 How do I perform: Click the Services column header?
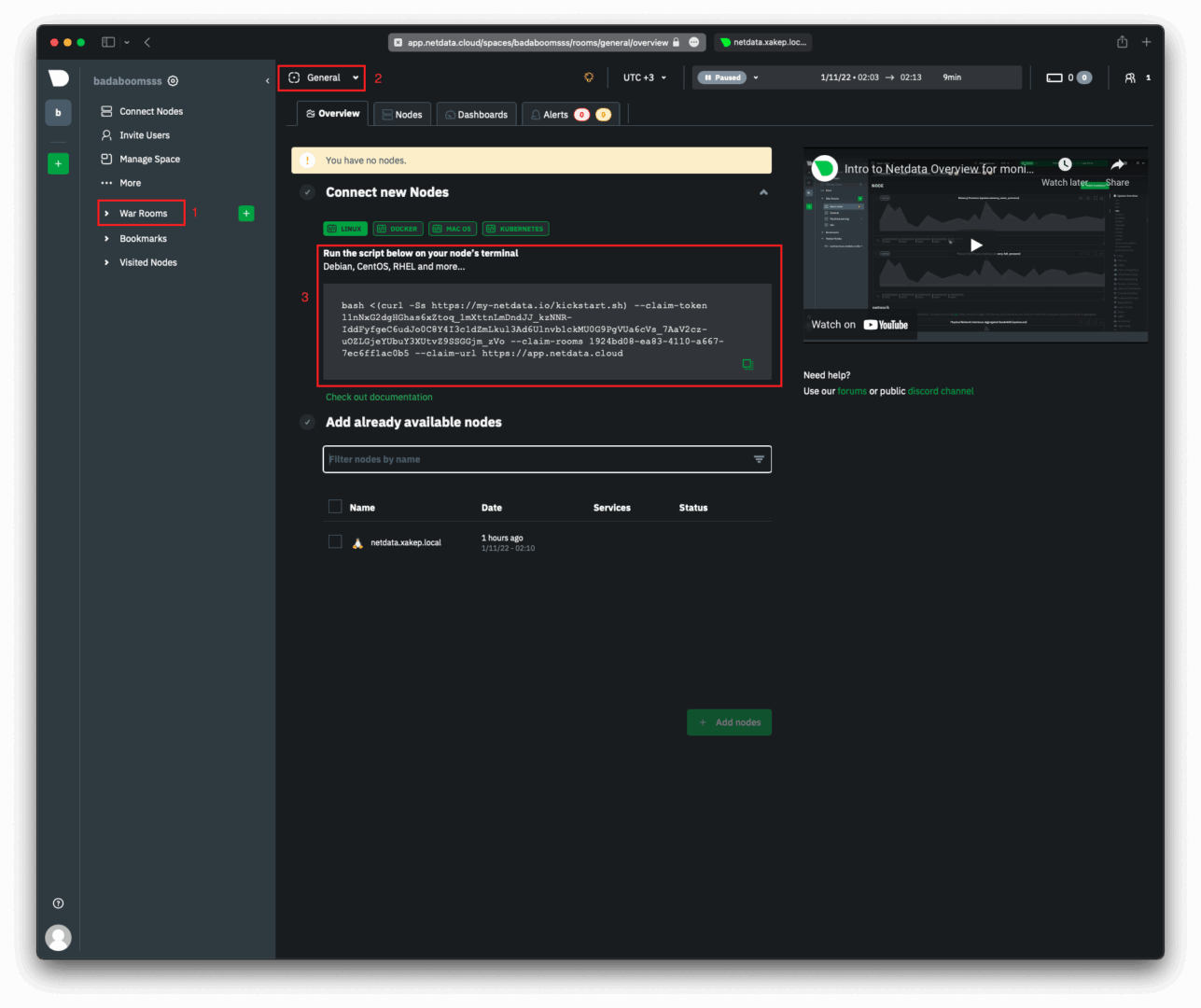point(612,508)
